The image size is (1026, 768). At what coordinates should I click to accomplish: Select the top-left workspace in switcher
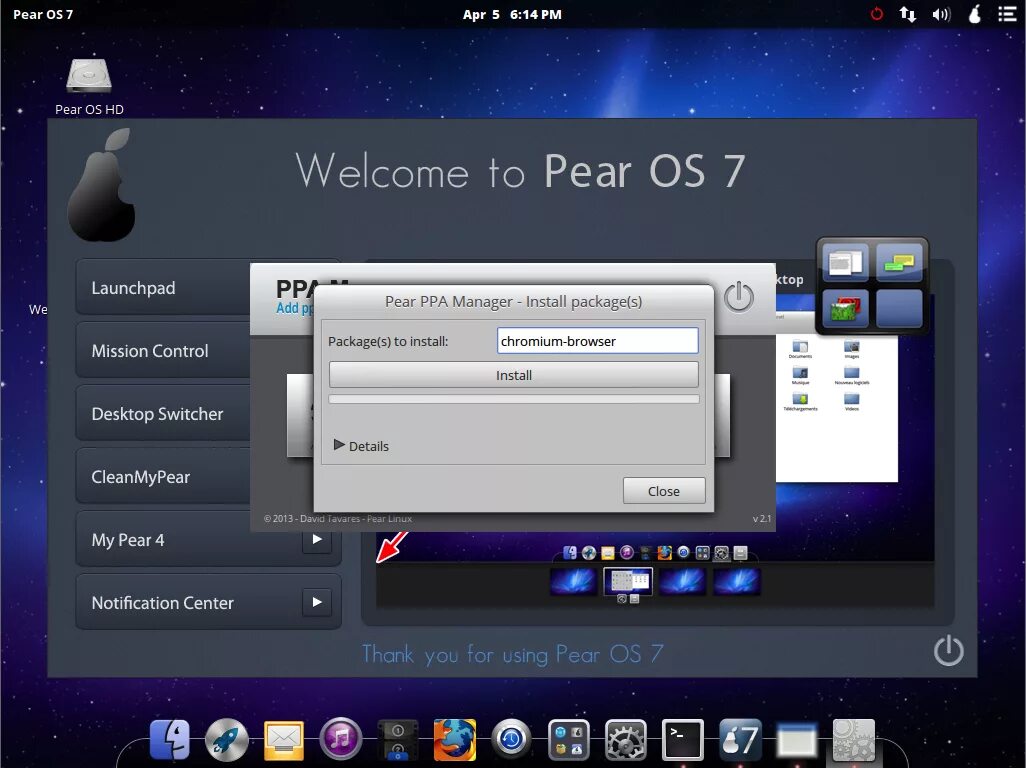[x=845, y=262]
